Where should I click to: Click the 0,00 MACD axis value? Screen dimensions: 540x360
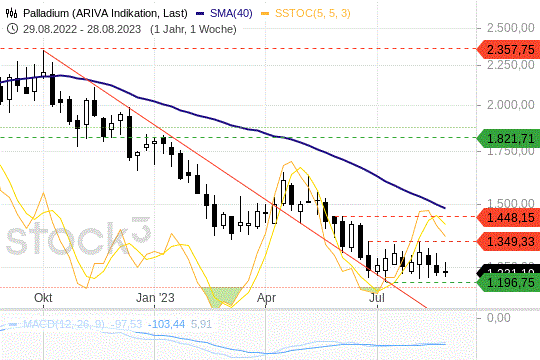(499, 318)
